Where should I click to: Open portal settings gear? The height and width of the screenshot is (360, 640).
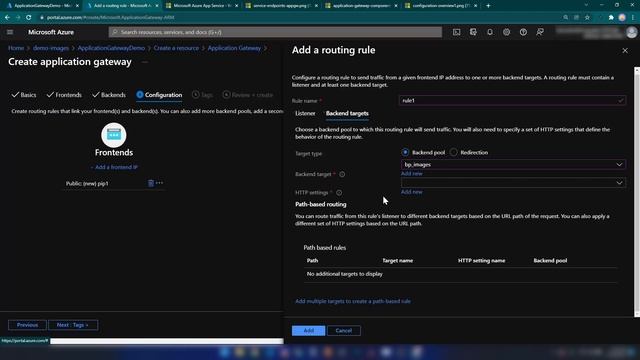pos(507,32)
